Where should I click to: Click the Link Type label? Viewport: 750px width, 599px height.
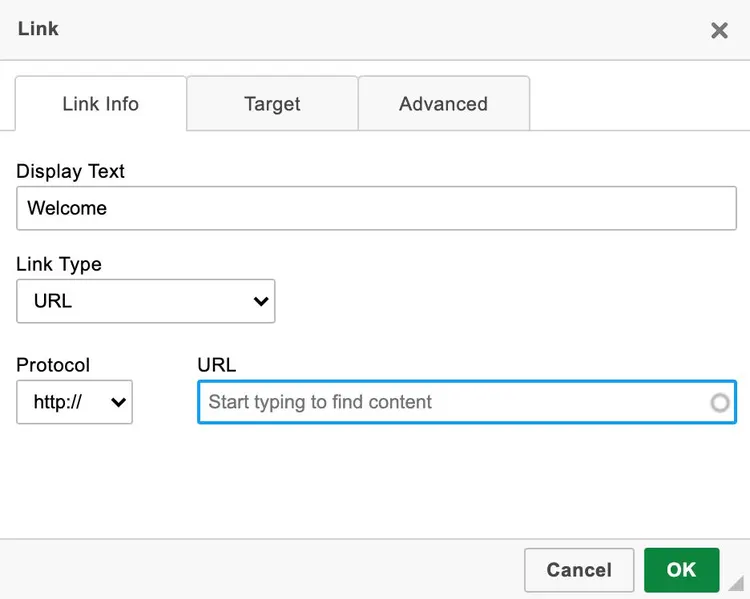(x=59, y=264)
